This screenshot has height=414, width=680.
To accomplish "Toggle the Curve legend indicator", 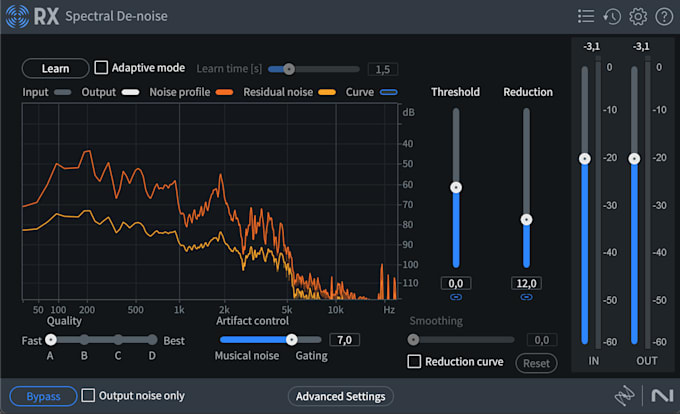I will [x=389, y=92].
